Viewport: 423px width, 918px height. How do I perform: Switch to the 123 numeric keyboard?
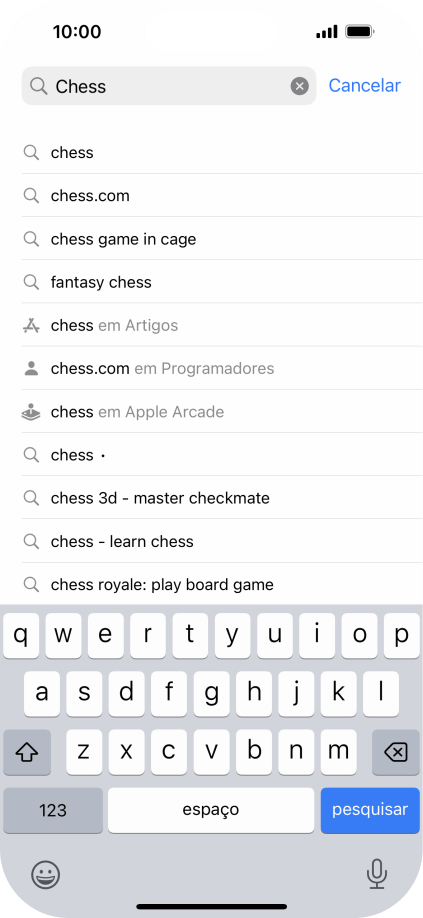tap(53, 810)
